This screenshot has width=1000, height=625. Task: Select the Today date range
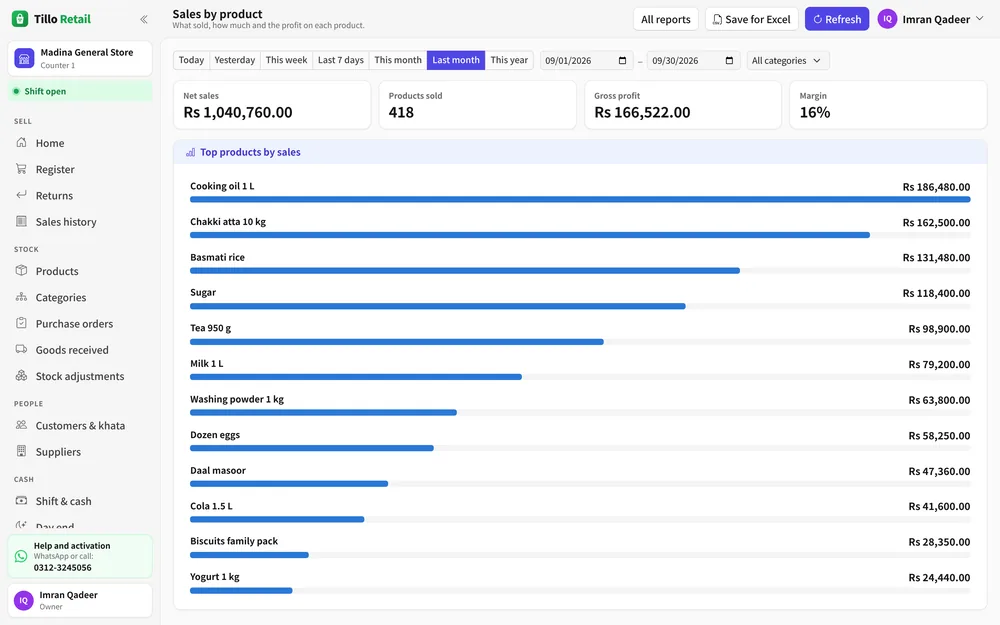191,60
